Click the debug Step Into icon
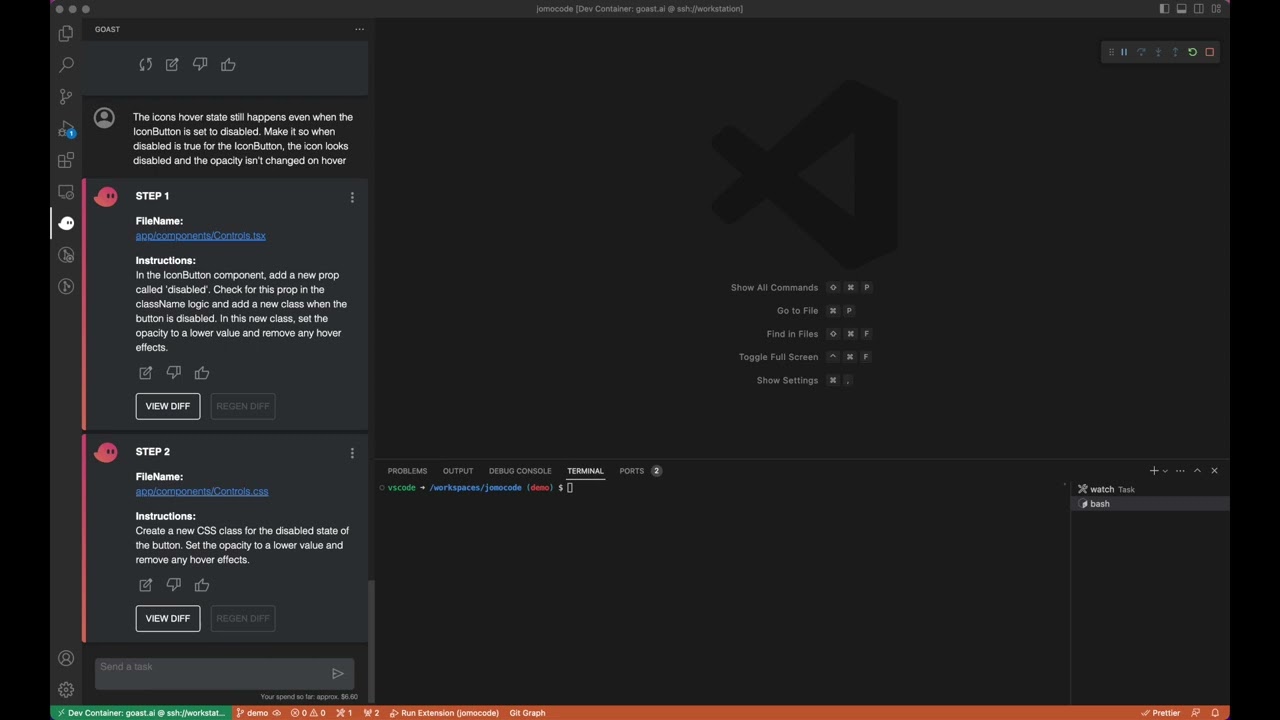The height and width of the screenshot is (720, 1280). [x=1158, y=52]
